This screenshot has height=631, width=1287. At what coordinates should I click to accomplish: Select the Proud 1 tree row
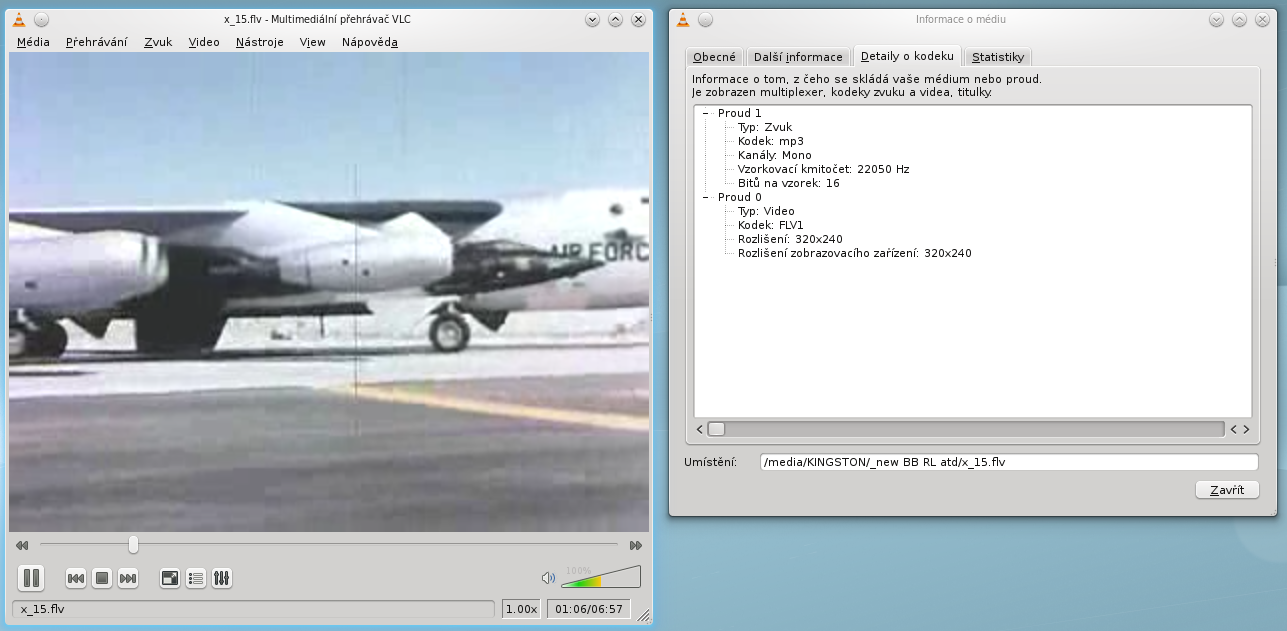tap(740, 113)
